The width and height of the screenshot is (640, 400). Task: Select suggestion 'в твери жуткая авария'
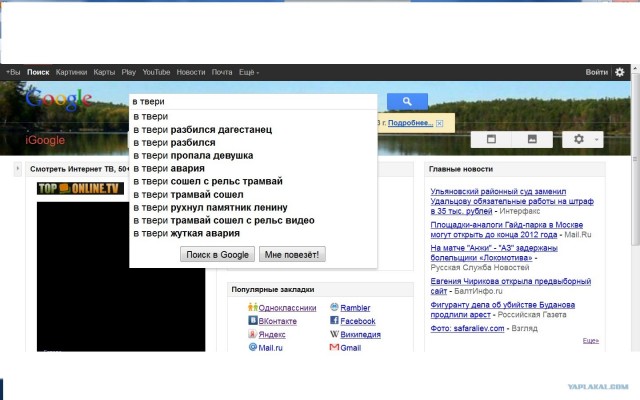click(253, 233)
